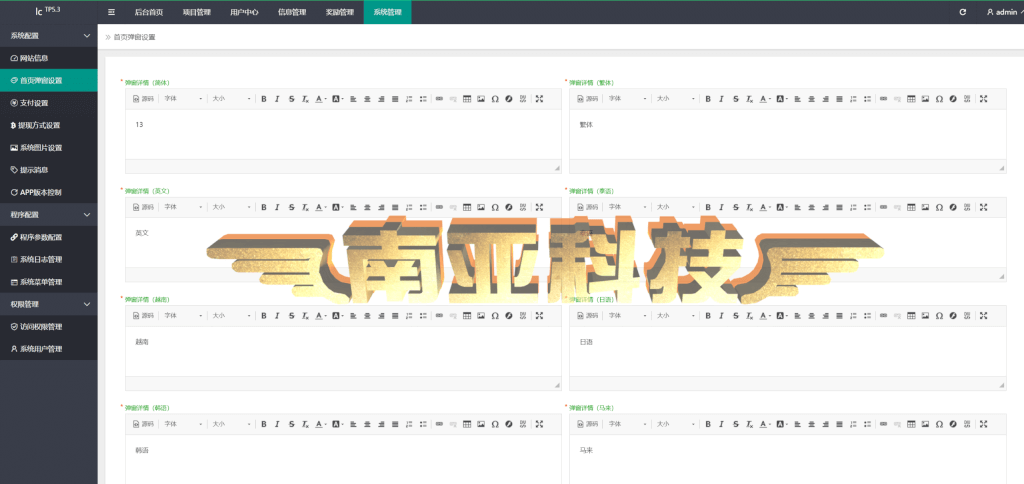The width and height of the screenshot is (1024, 484).
Task: Justify text in the 英文 editor
Action: (395, 207)
